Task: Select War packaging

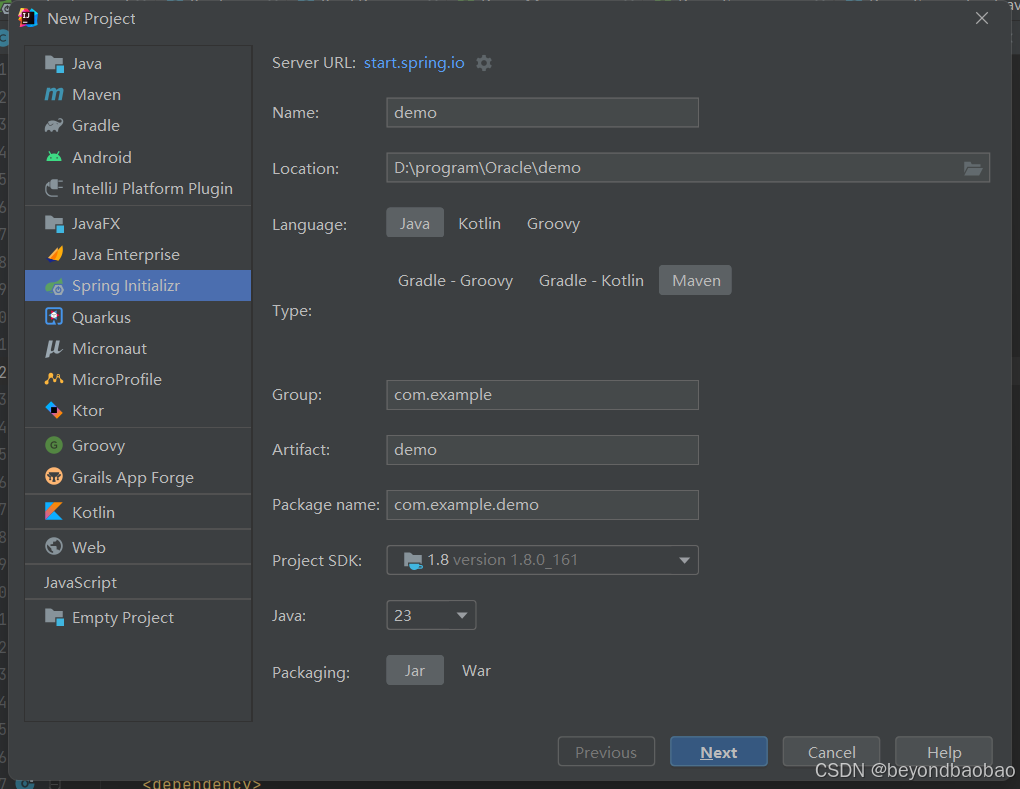Action: click(x=476, y=670)
